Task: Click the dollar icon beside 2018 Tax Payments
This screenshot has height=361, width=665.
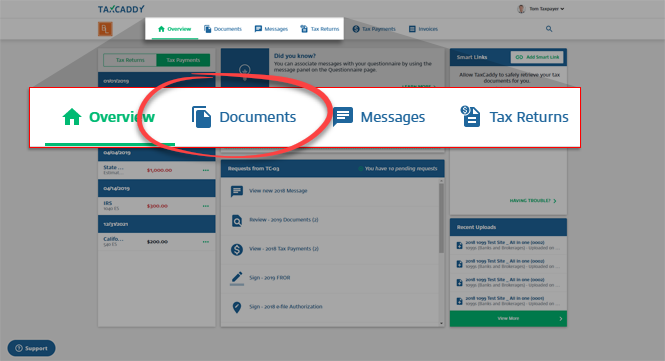Action: [x=237, y=249]
